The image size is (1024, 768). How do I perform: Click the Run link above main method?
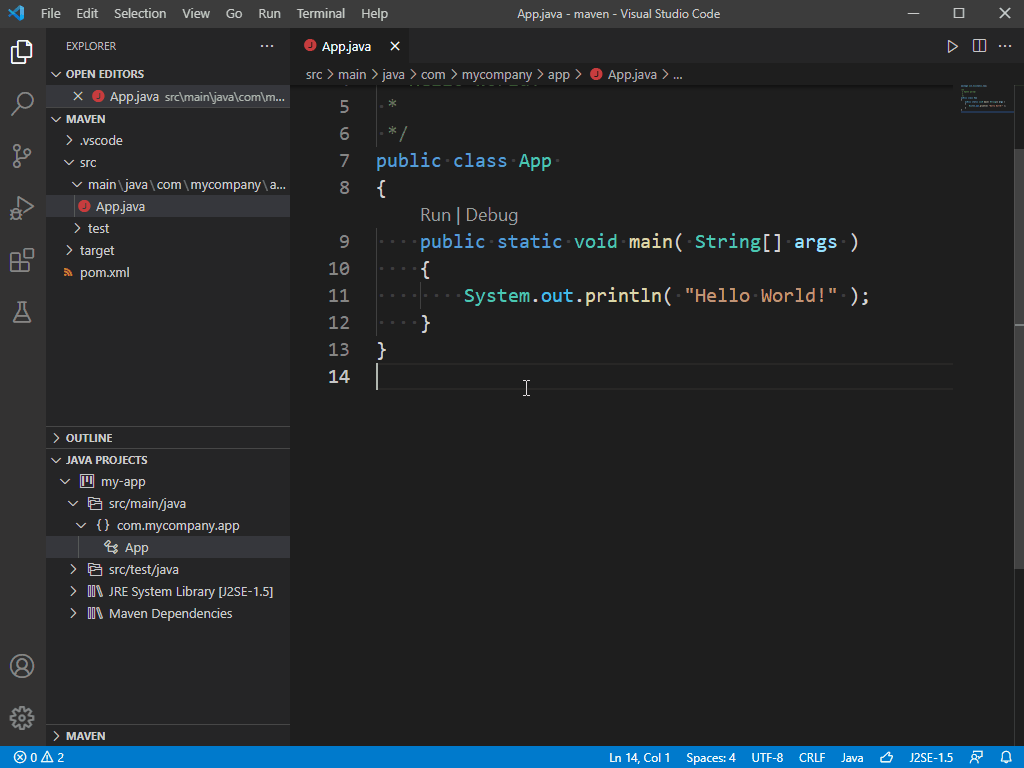click(x=436, y=214)
